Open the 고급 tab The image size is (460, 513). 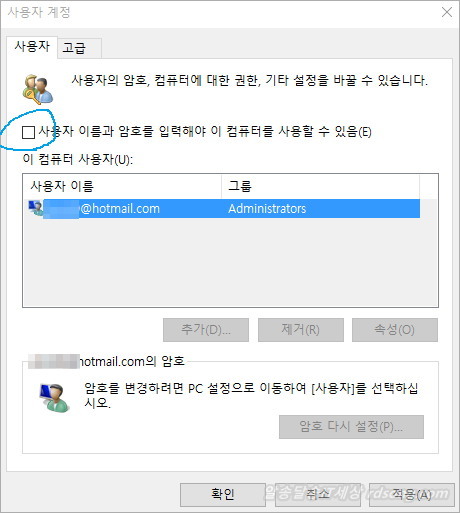click(x=79, y=48)
